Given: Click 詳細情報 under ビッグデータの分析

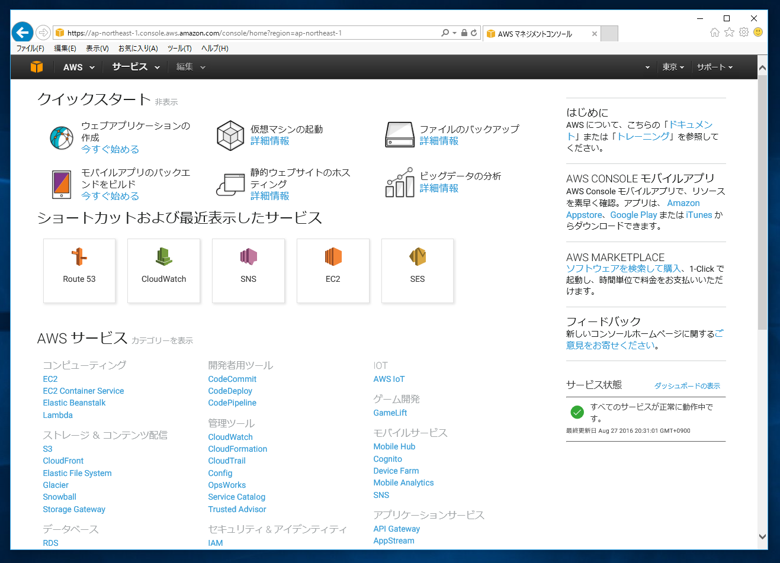Looking at the screenshot, I should pyautogui.click(x=439, y=188).
